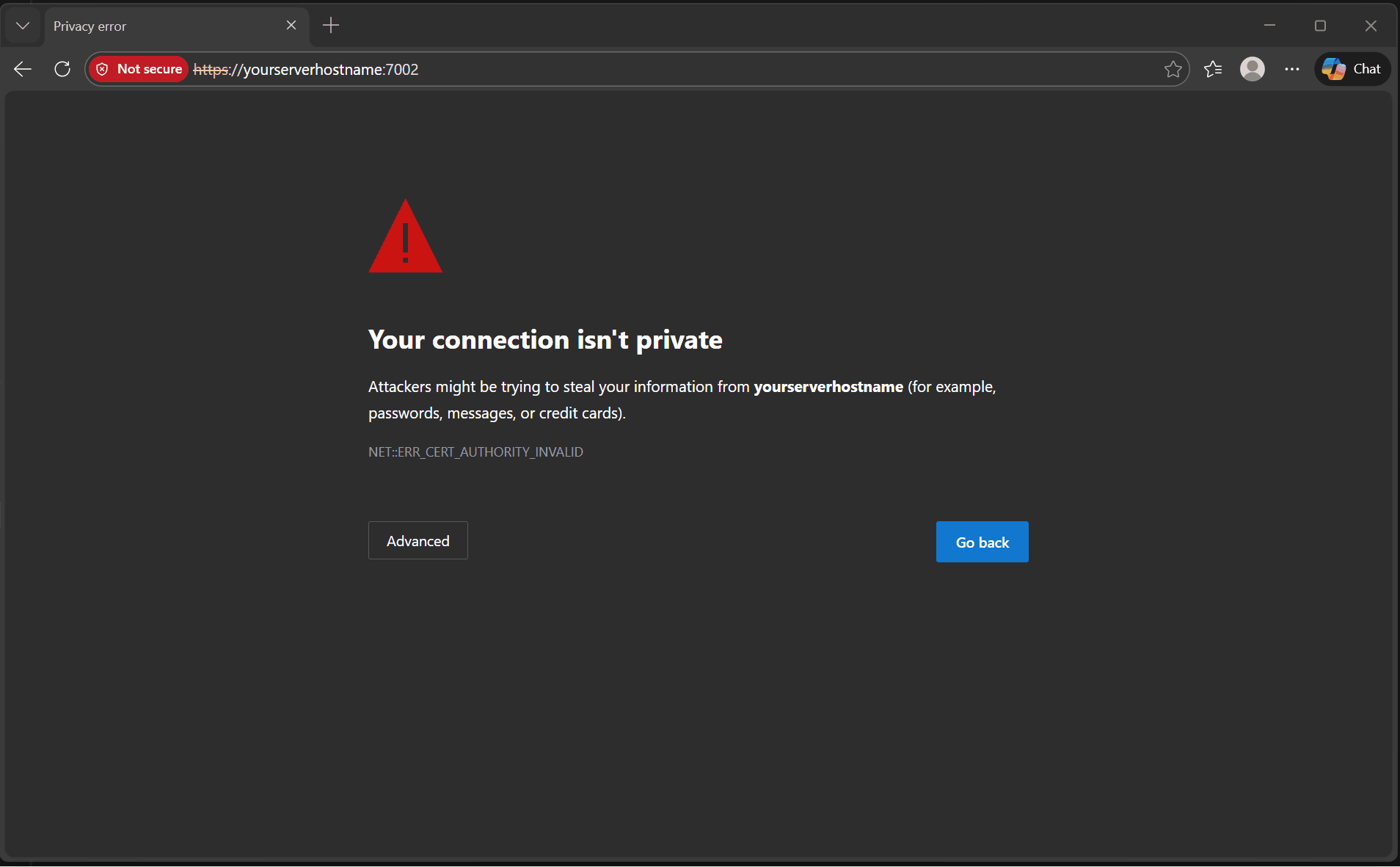Open the tab actions chevron menu

click(22, 26)
